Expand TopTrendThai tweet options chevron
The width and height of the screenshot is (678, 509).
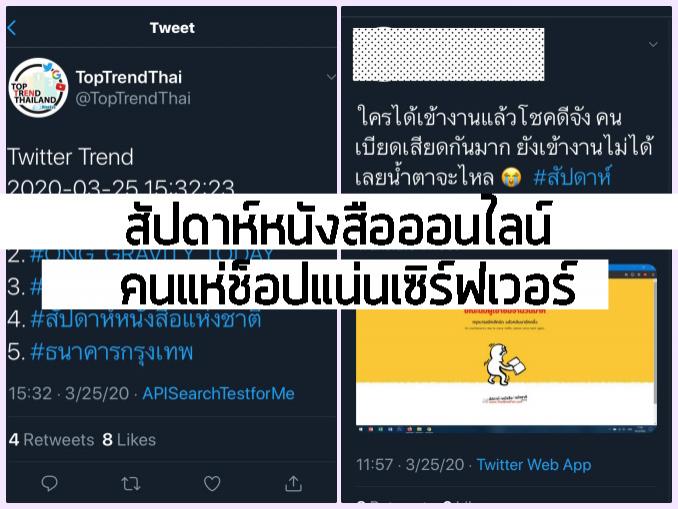[331, 77]
